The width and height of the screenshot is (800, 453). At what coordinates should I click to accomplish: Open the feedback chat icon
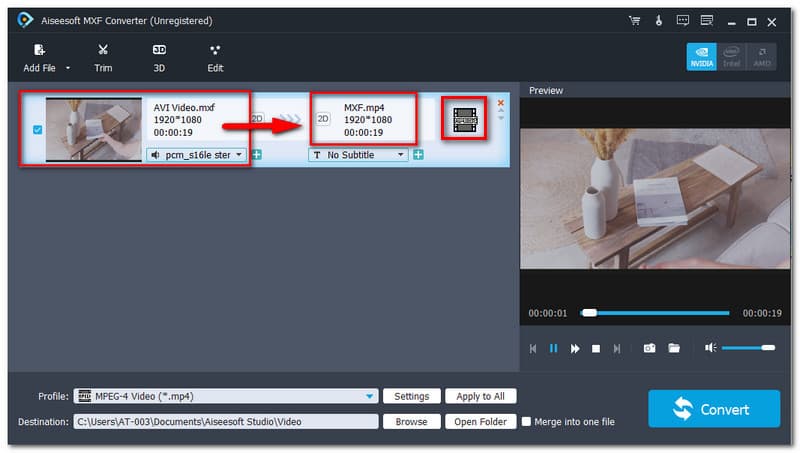683,21
